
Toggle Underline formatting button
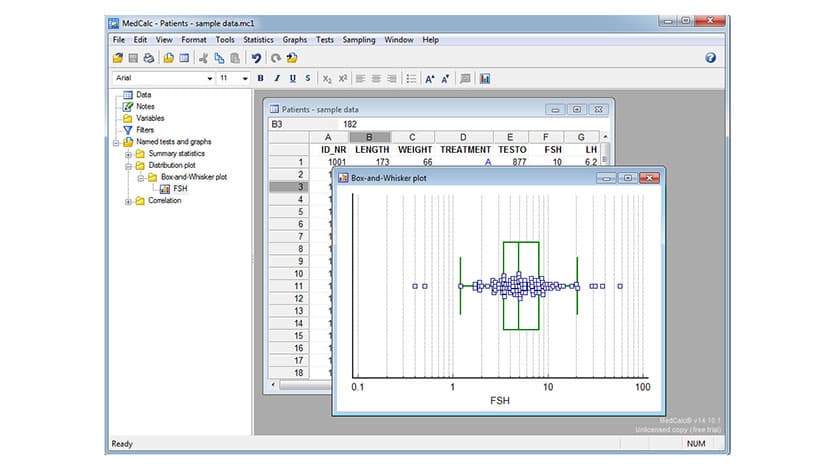[x=292, y=78]
